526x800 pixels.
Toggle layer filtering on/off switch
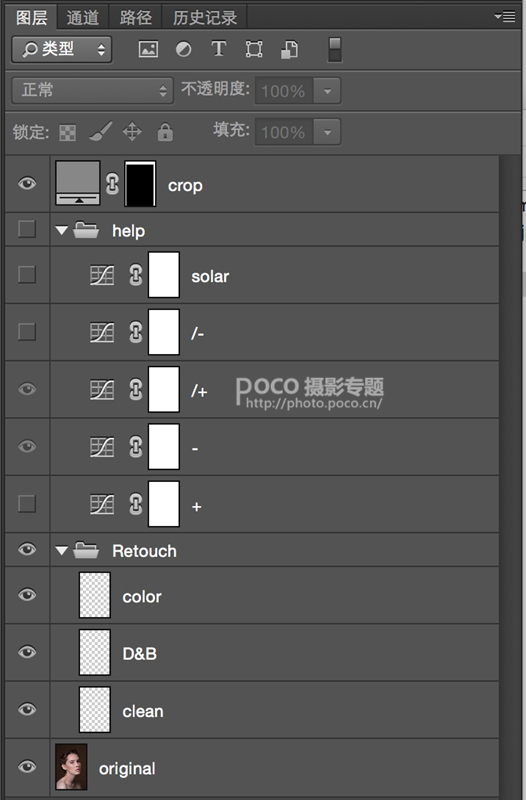[x=335, y=49]
